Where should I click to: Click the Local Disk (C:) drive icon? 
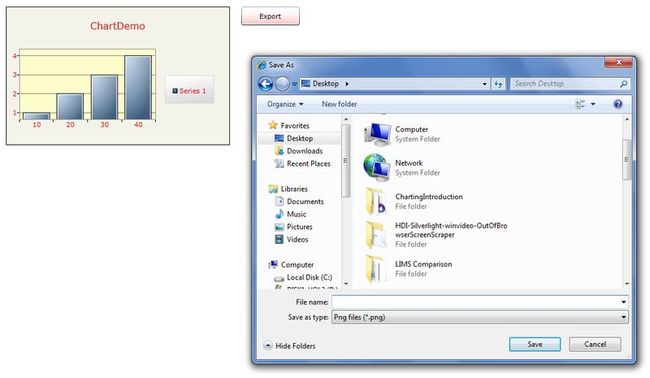pos(279,278)
